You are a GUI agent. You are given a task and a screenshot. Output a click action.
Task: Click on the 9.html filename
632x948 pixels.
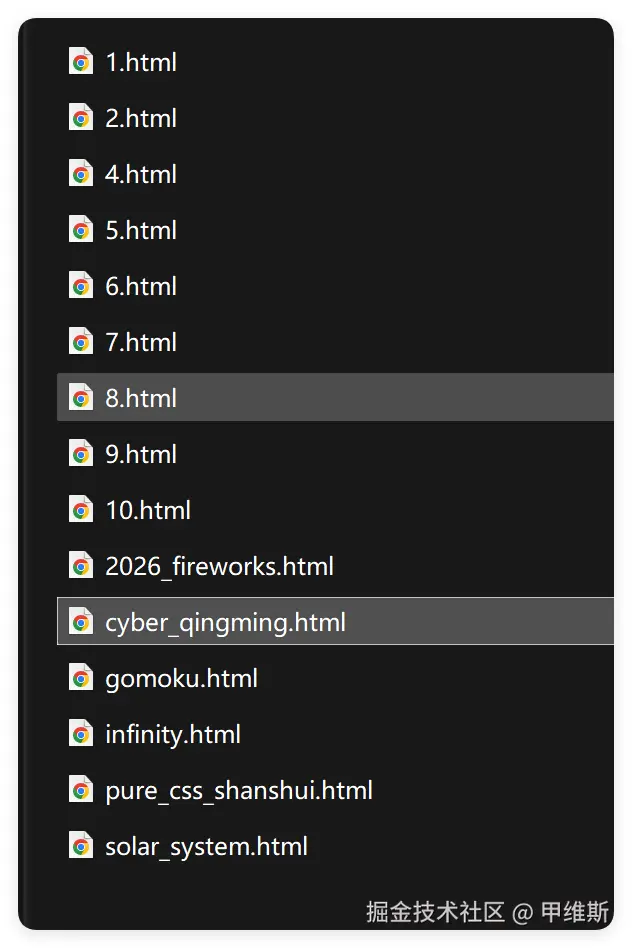[x=141, y=454]
